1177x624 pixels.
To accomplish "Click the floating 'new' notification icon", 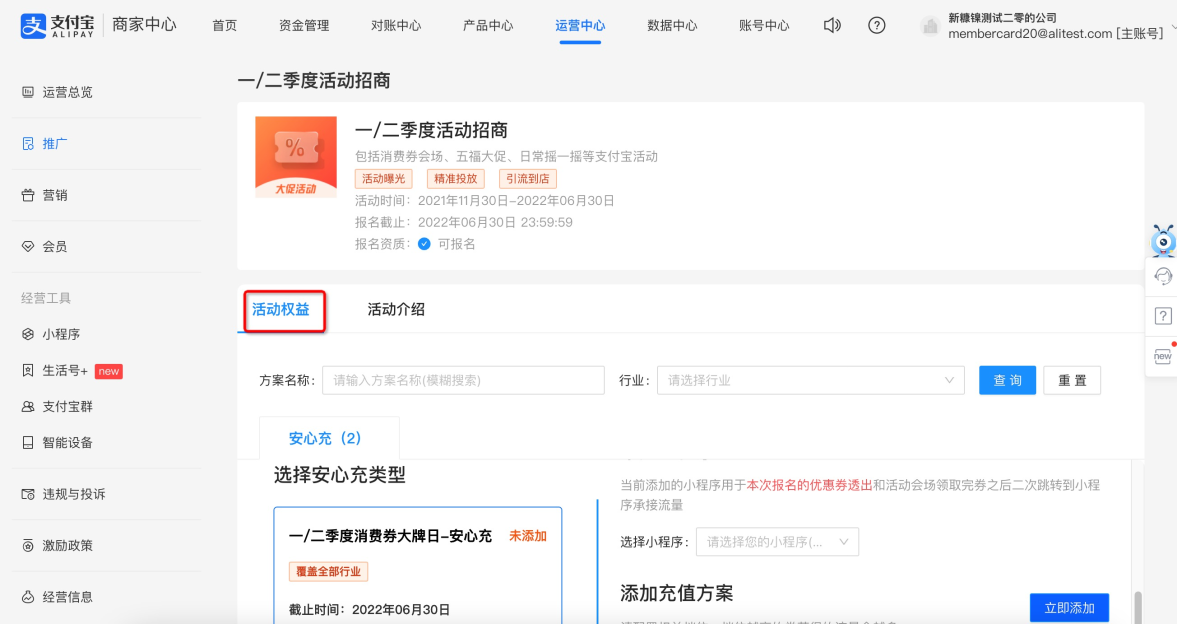I will pos(1163,355).
